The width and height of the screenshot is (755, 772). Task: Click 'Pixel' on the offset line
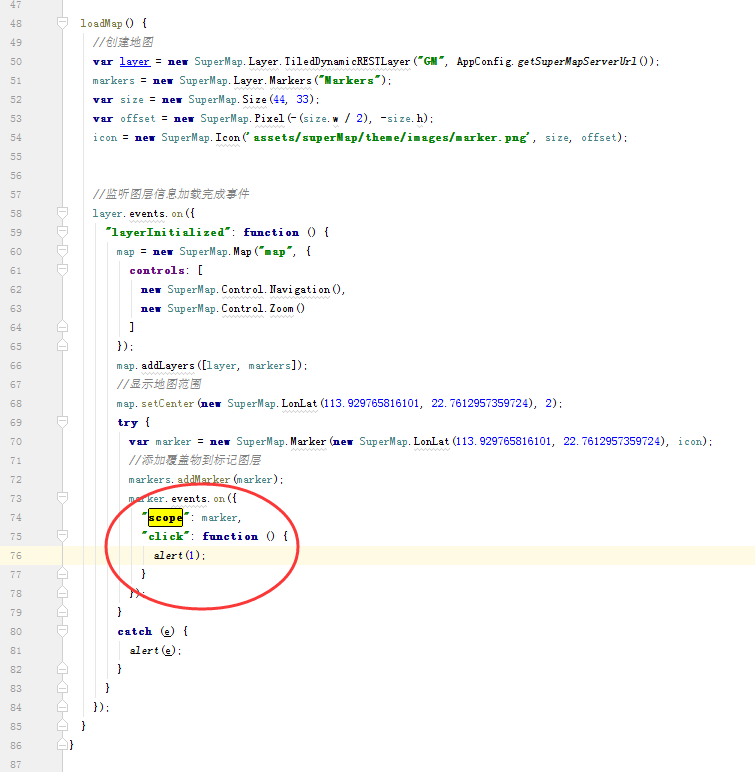point(269,119)
